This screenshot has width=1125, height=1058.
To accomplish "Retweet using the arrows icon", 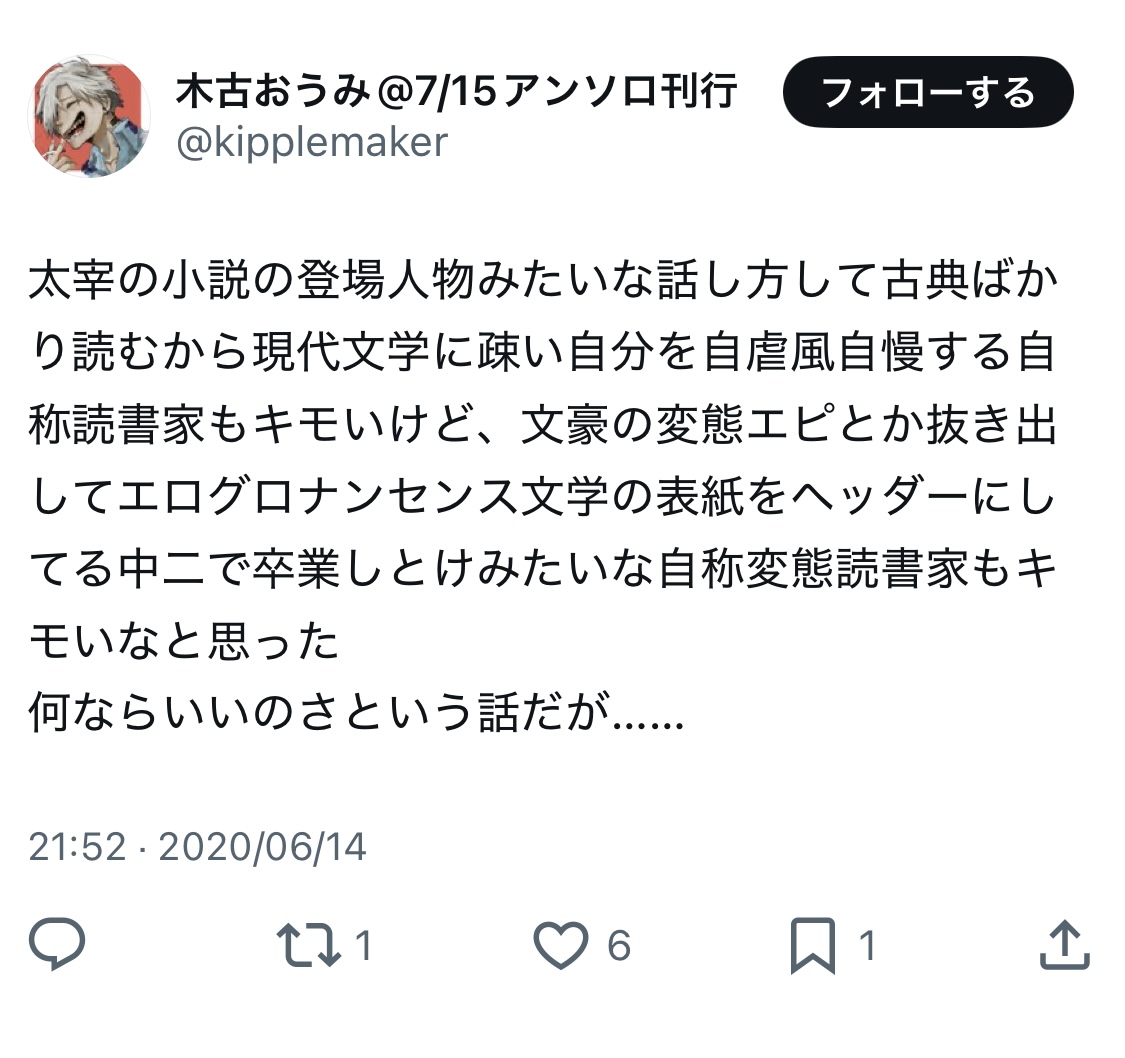I will [309, 945].
